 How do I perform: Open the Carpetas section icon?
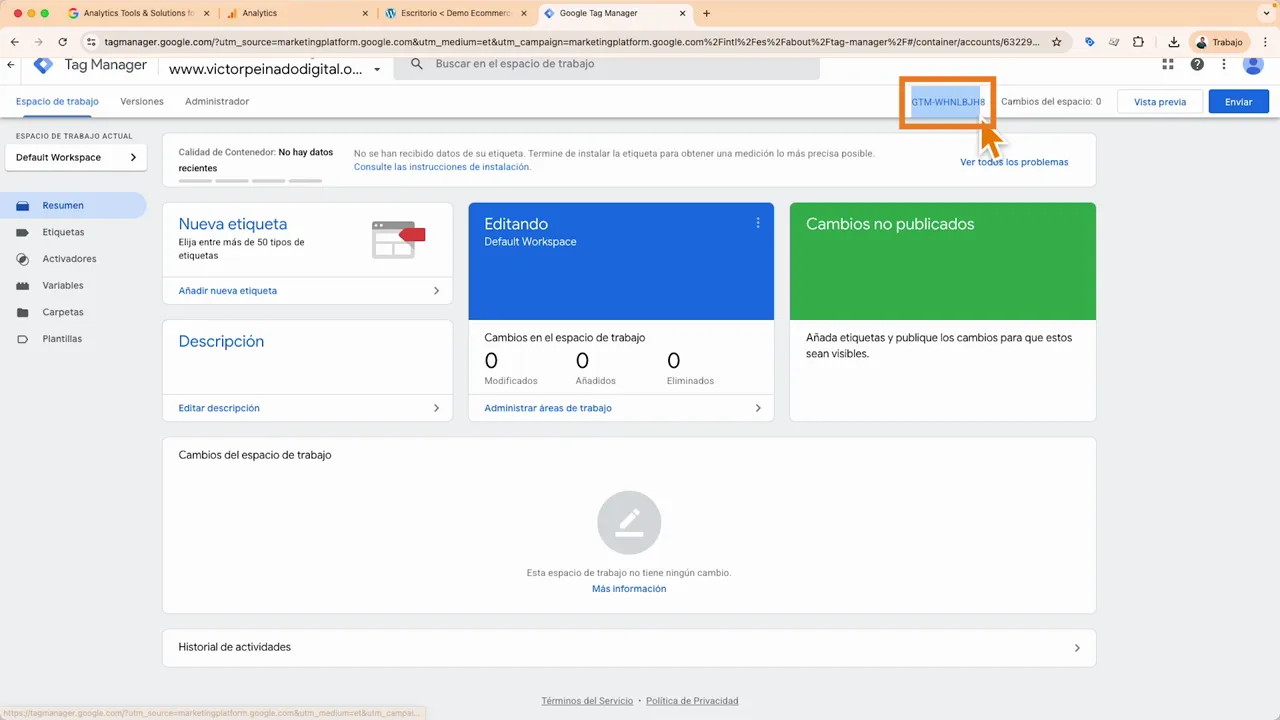coord(23,311)
